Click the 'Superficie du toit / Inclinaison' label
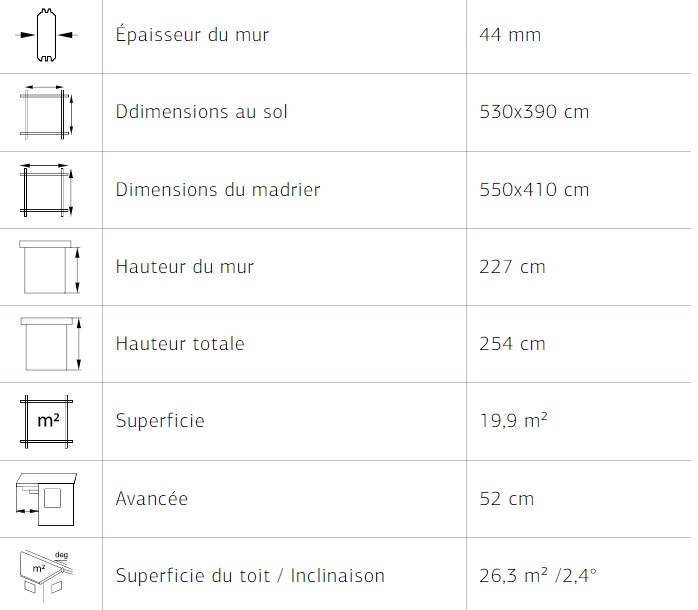698x610 pixels. (250, 575)
